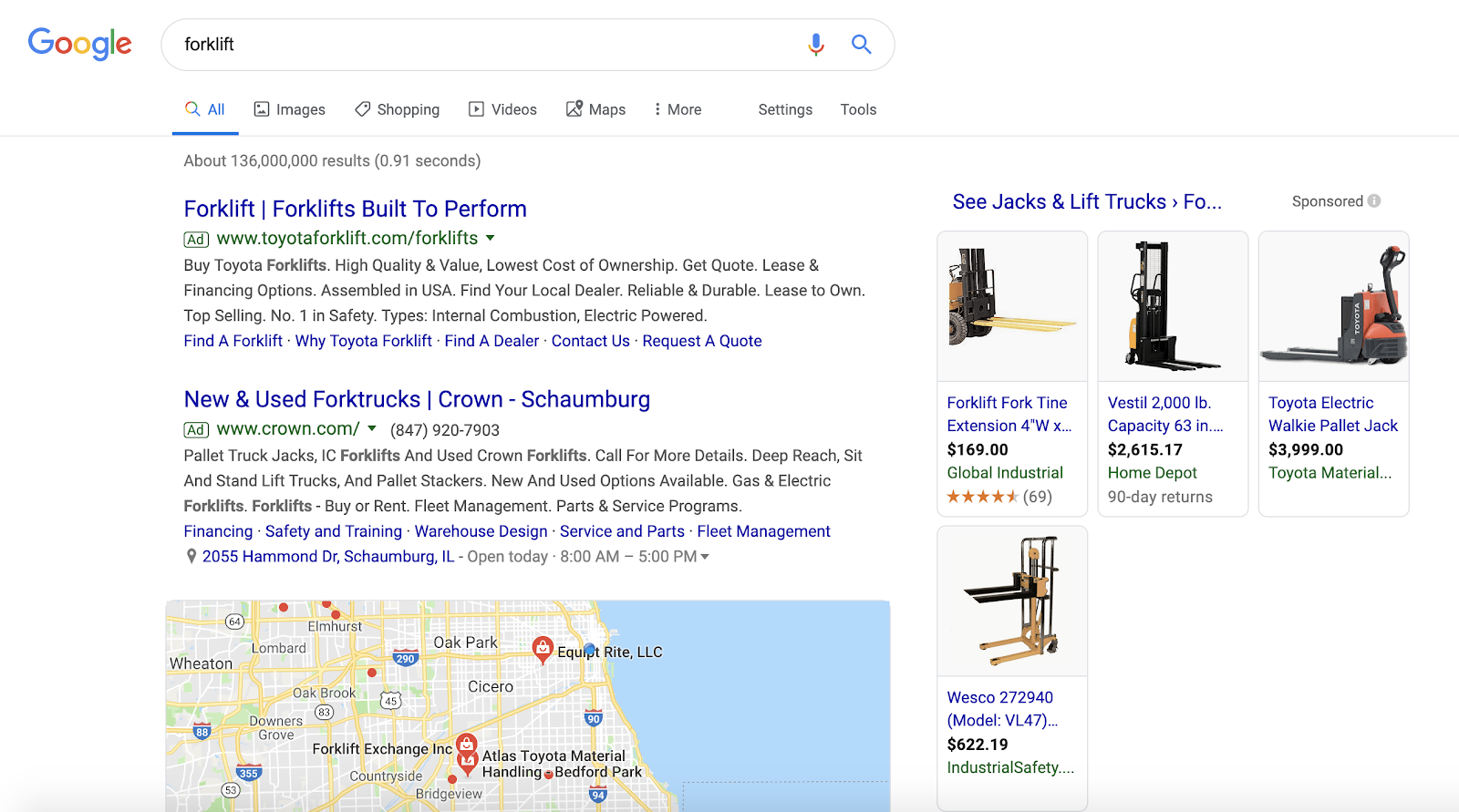Click the Sponsored info icon
Image resolution: width=1459 pixels, height=812 pixels.
click(x=1374, y=201)
